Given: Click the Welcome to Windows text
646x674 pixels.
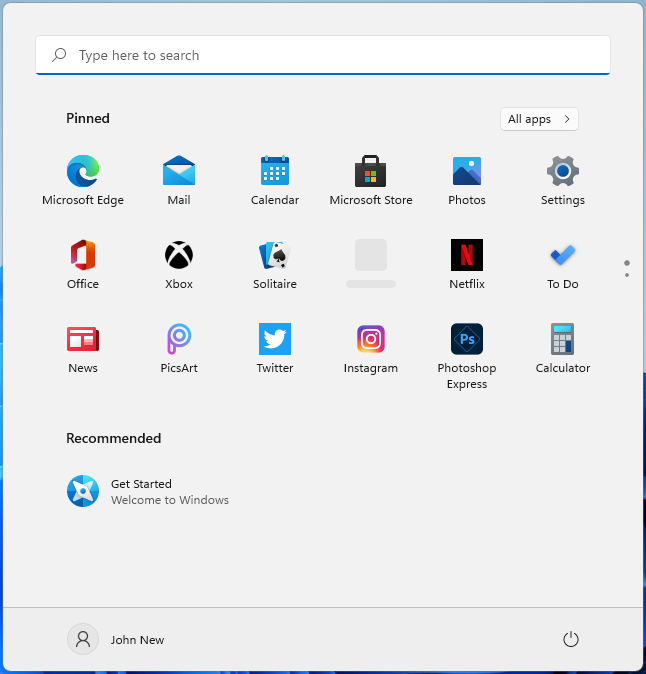Looking at the screenshot, I should [170, 500].
